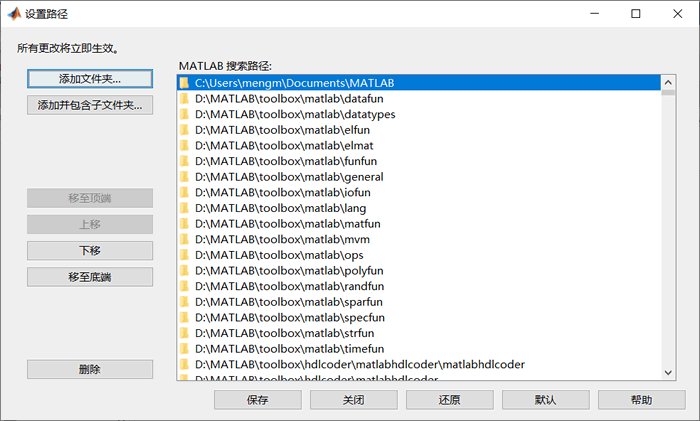Select the toolbox\matlab\datatypes path

pyautogui.click(x=419, y=114)
